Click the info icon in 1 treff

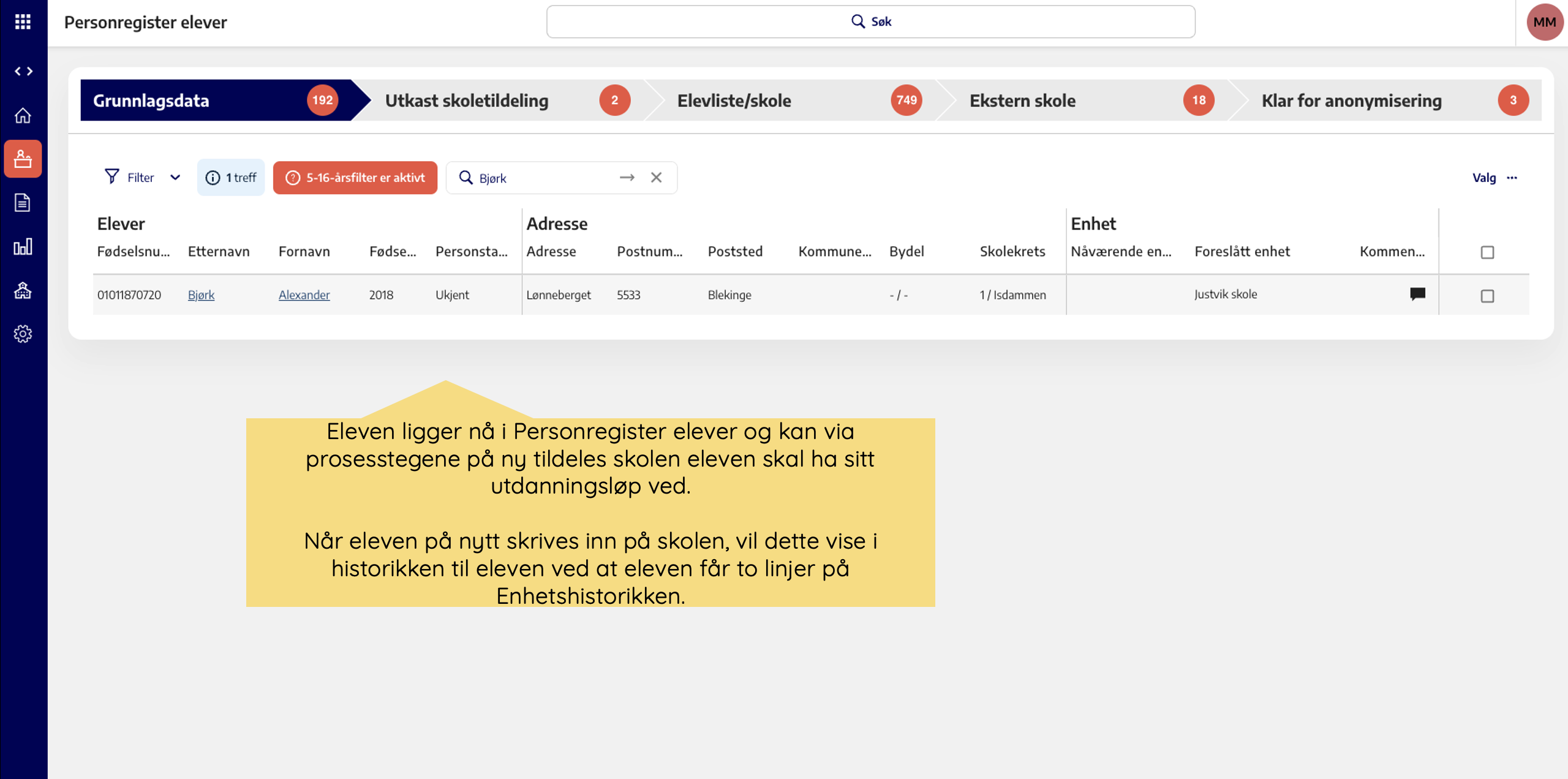click(213, 178)
